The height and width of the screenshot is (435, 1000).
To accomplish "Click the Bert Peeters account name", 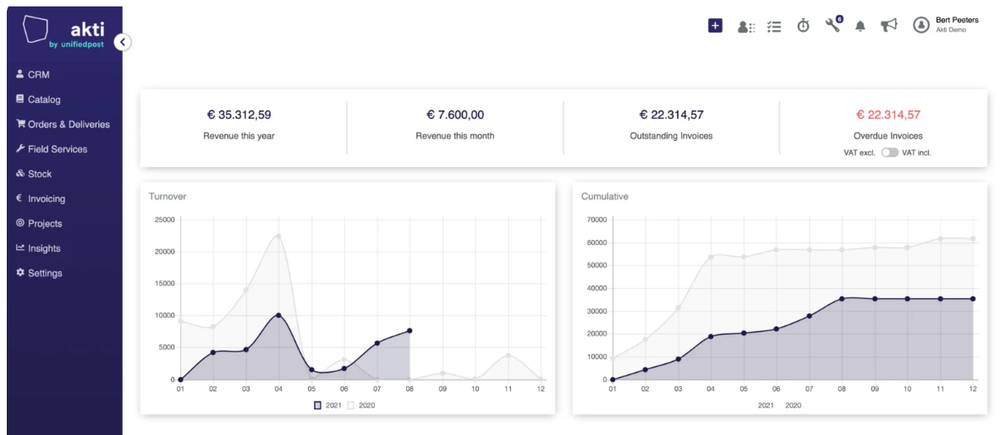I will point(957,20).
